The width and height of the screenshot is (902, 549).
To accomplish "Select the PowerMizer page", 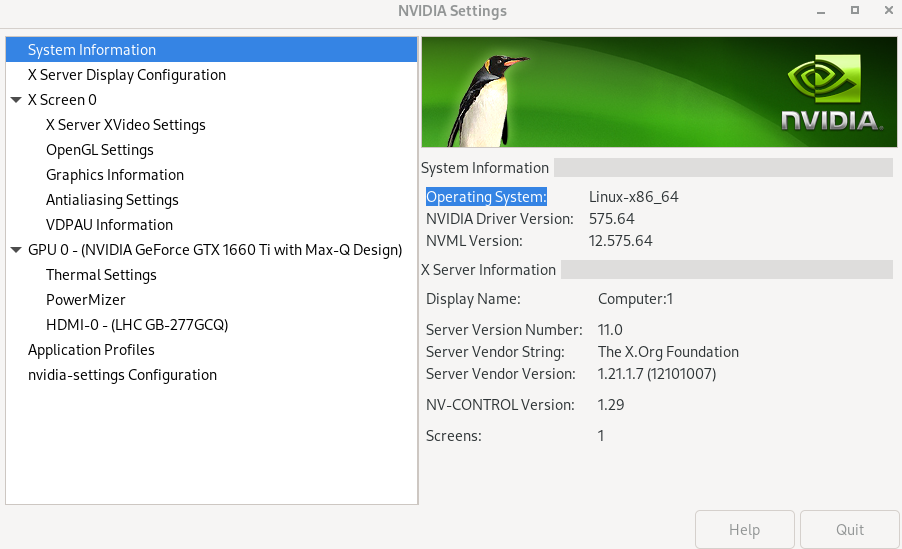I will [86, 300].
